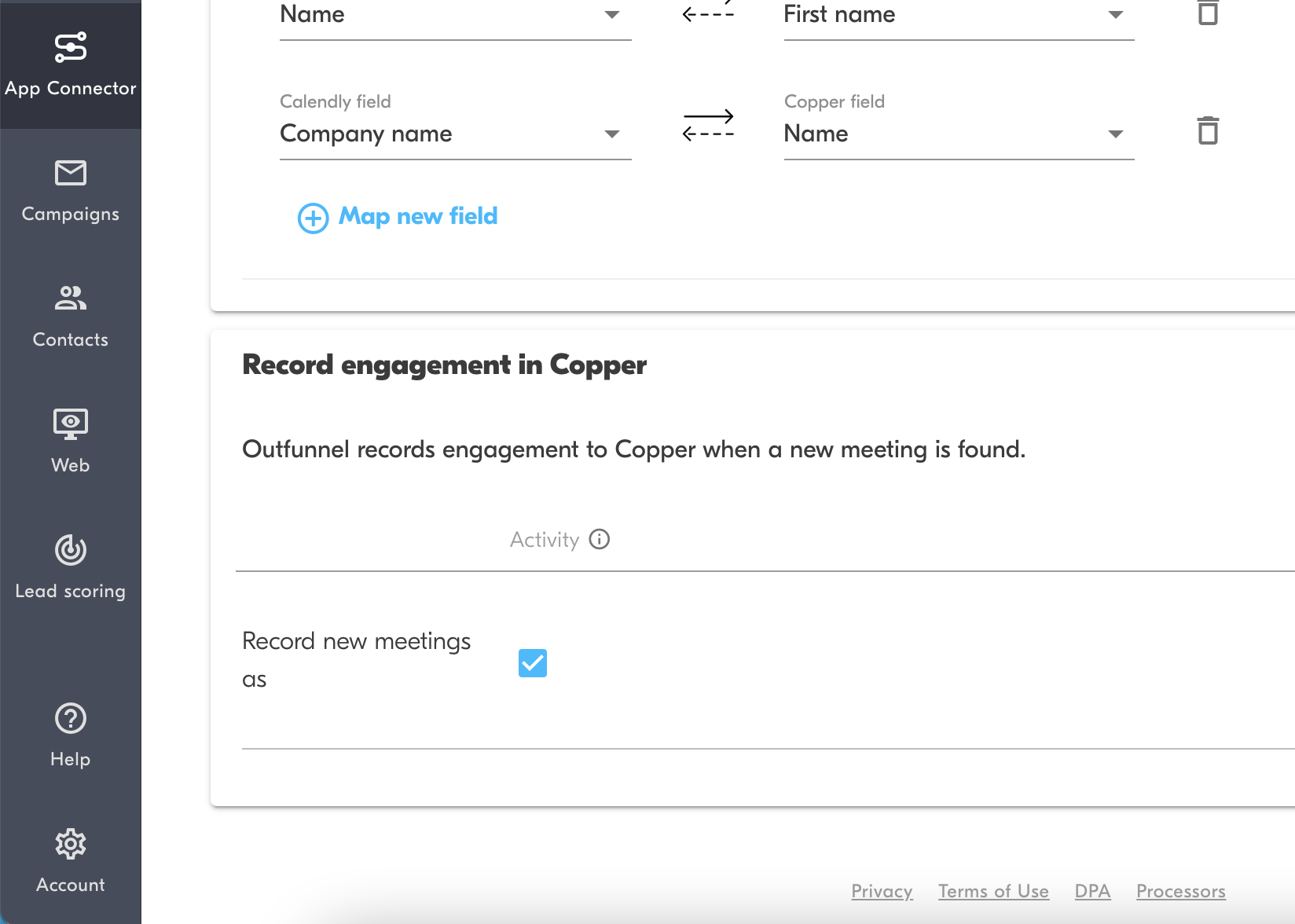The width and height of the screenshot is (1295, 924).
Task: Open the App Connector section
Action: [70, 64]
